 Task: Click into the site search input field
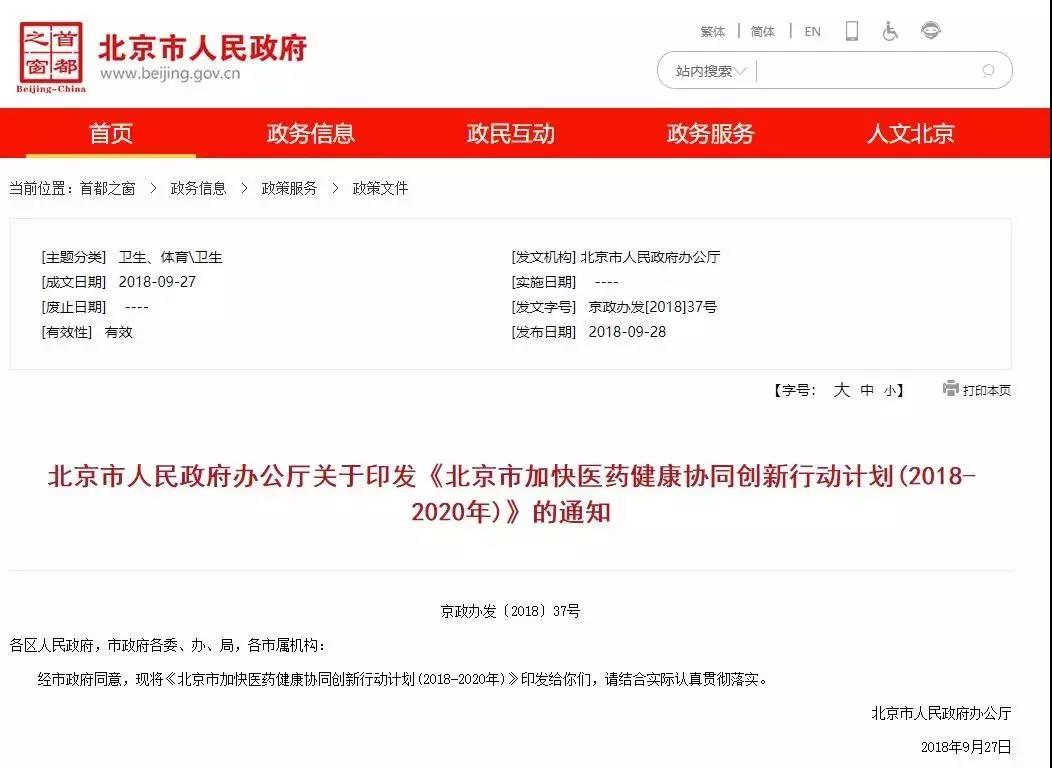(867, 70)
